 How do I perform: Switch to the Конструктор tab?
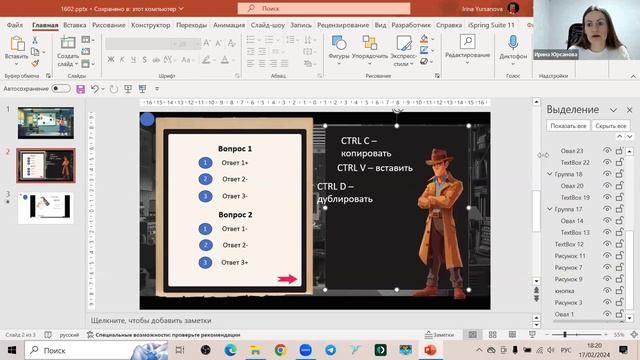click(x=151, y=25)
